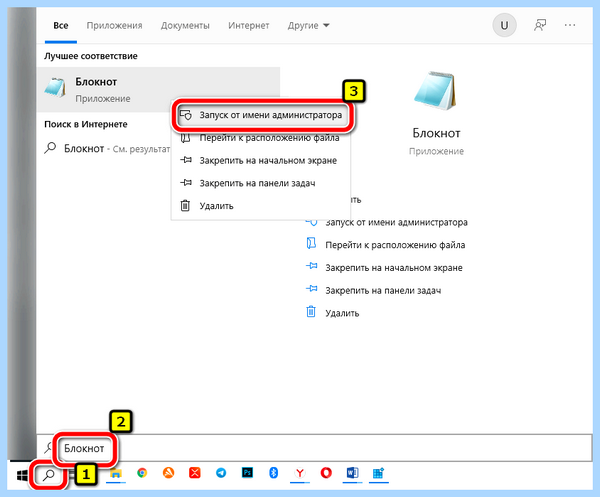The height and width of the screenshot is (497, 600).
Task: Switch to the Документы tab
Action: [x=185, y=25]
